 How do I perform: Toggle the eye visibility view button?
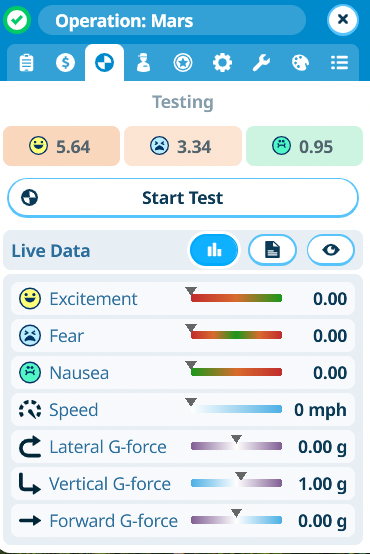(x=331, y=250)
